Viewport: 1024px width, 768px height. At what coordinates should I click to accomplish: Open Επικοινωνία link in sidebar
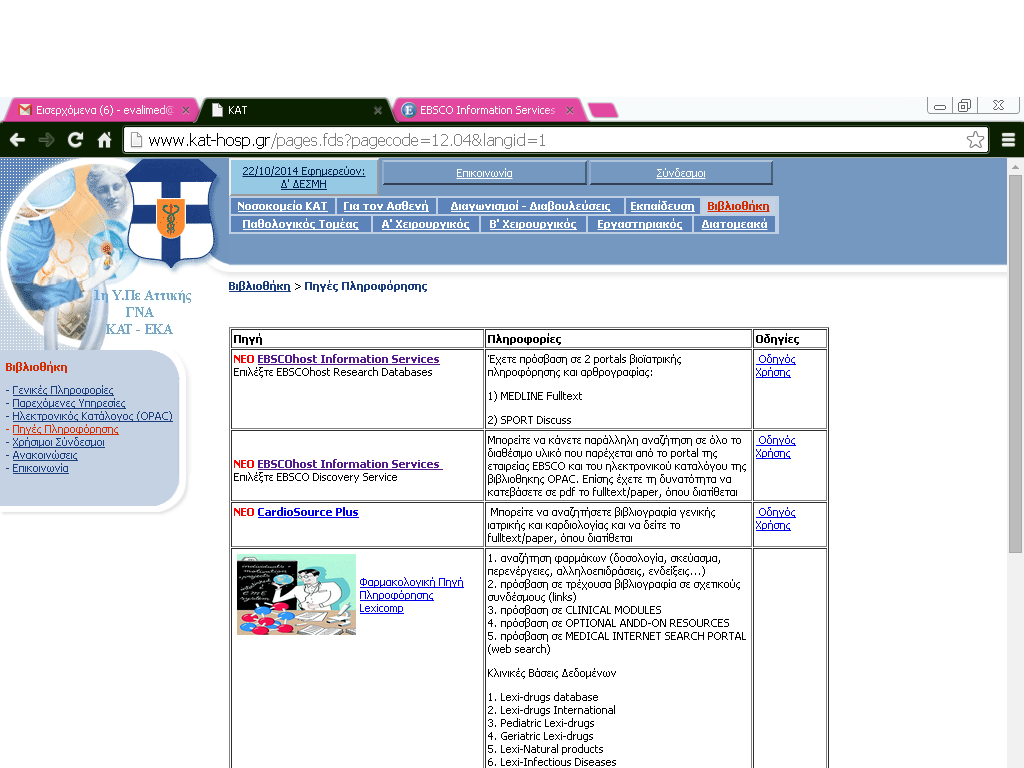(x=40, y=468)
